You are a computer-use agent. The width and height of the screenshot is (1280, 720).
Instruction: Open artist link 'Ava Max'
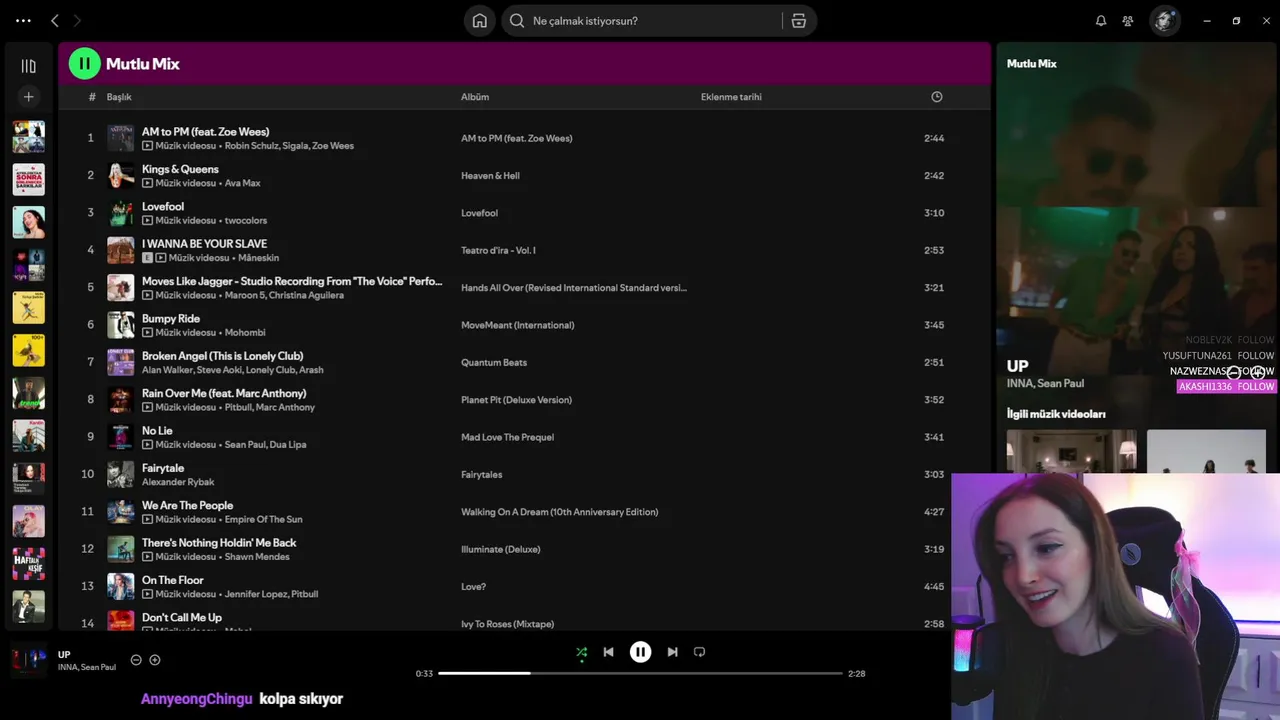pyautogui.click(x=243, y=183)
